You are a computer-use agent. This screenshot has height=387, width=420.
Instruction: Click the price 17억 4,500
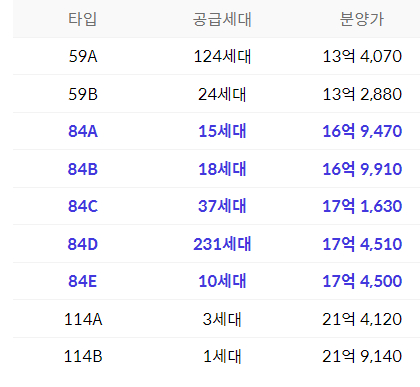(362, 281)
